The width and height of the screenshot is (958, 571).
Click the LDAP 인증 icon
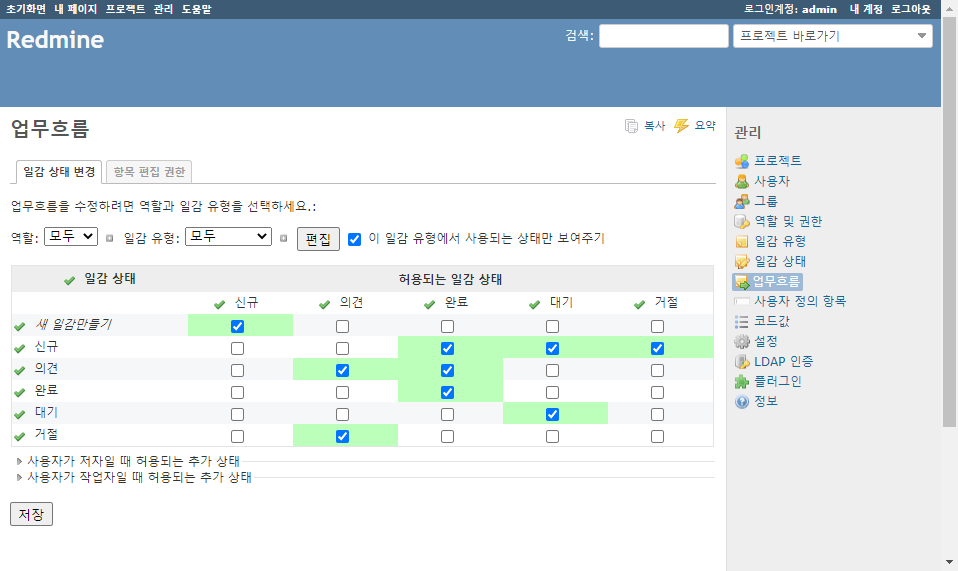tap(742, 362)
